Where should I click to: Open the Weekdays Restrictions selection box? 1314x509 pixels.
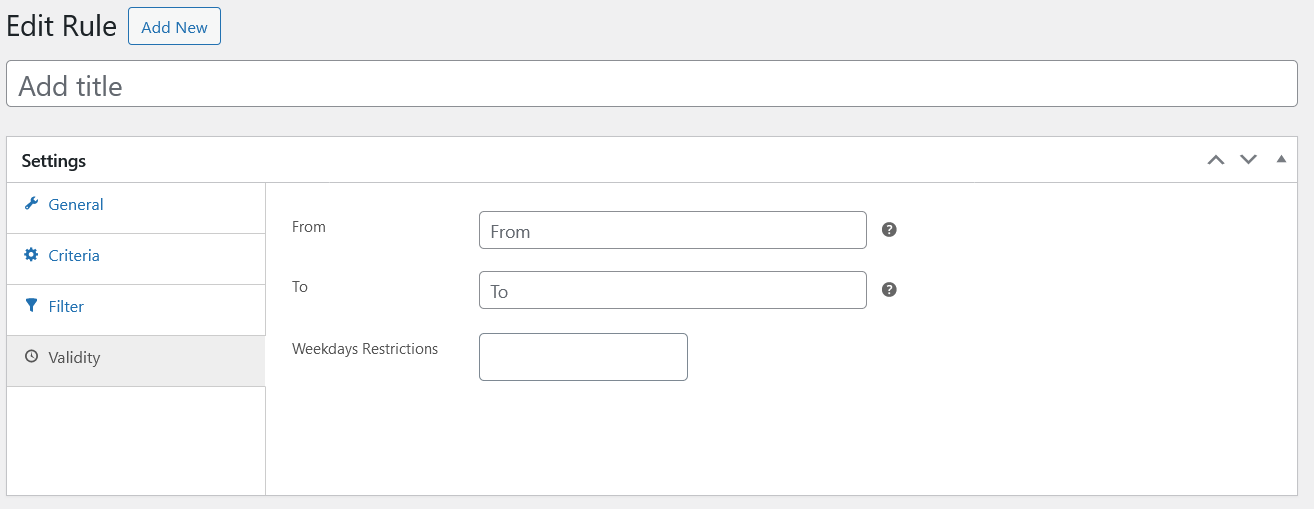[x=583, y=357]
